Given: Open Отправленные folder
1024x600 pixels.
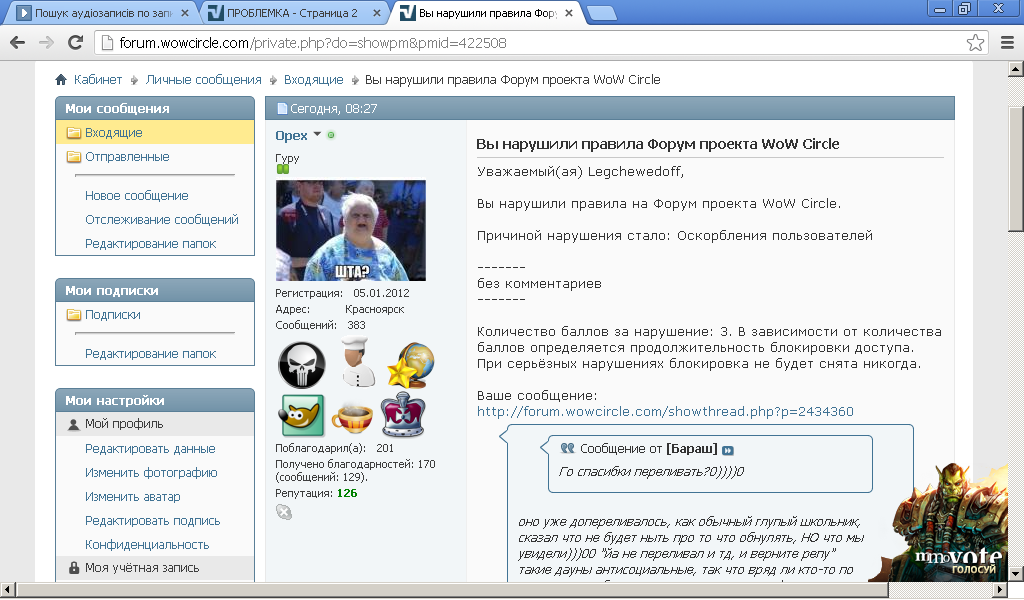Looking at the screenshot, I should (x=127, y=157).
